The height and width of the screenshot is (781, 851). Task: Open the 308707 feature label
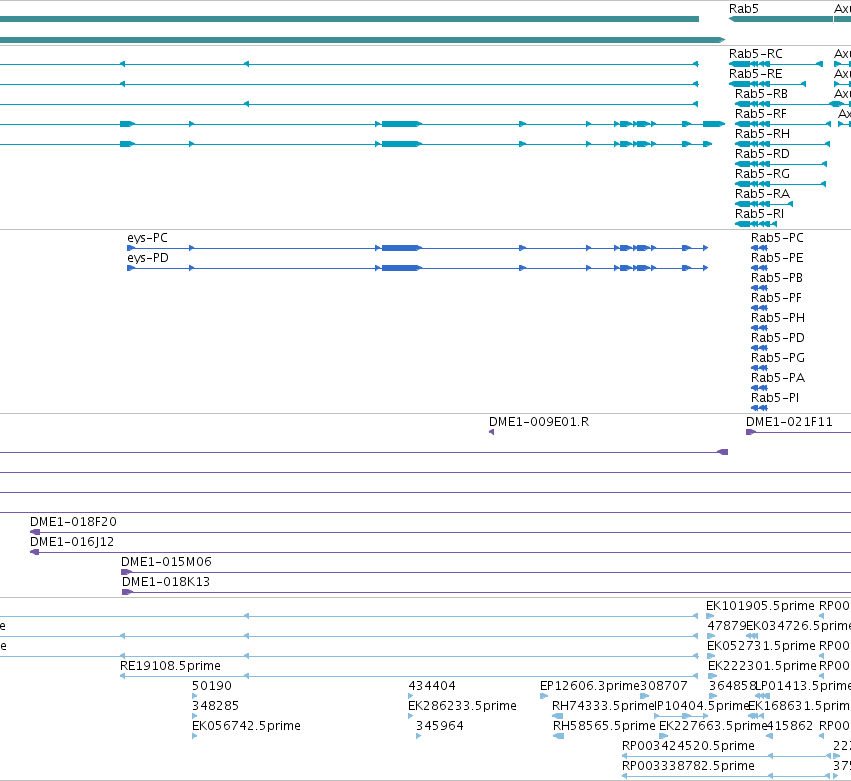664,687
